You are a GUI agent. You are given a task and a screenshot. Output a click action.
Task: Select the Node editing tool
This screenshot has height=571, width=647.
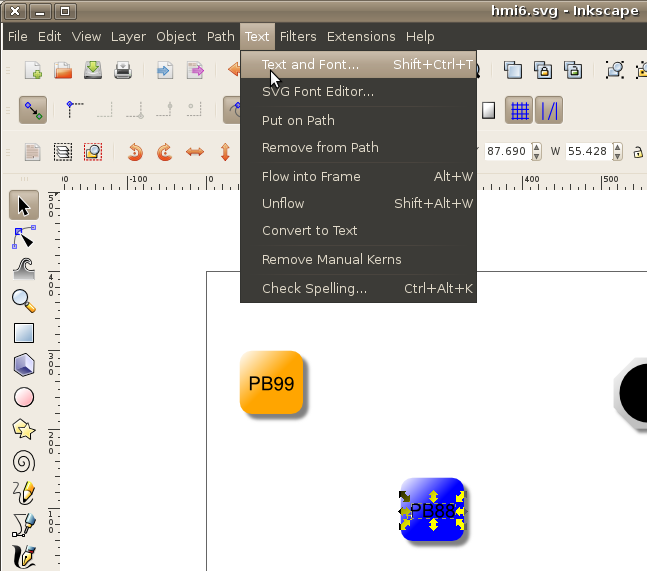pos(24,237)
